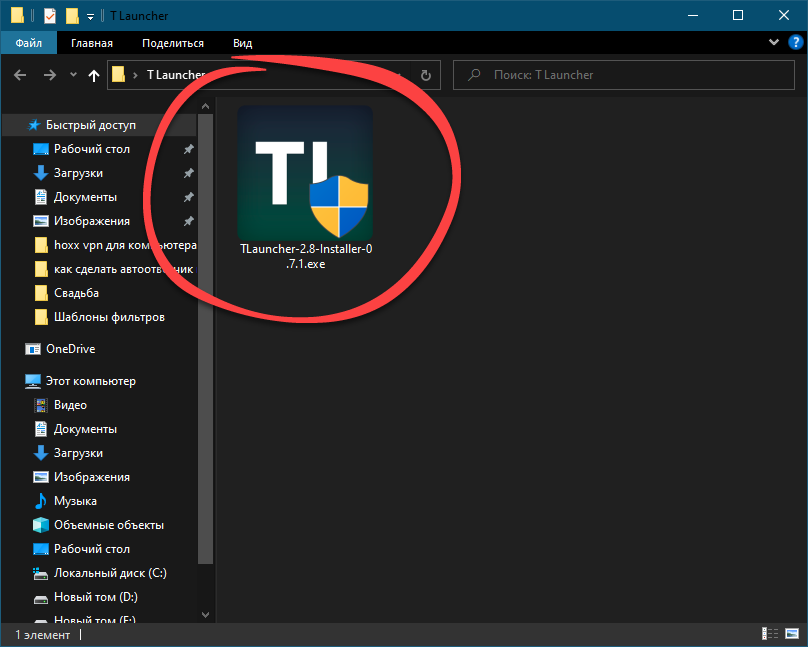808x647 pixels.
Task: Open OneDrive in navigation pane
Action: point(70,349)
